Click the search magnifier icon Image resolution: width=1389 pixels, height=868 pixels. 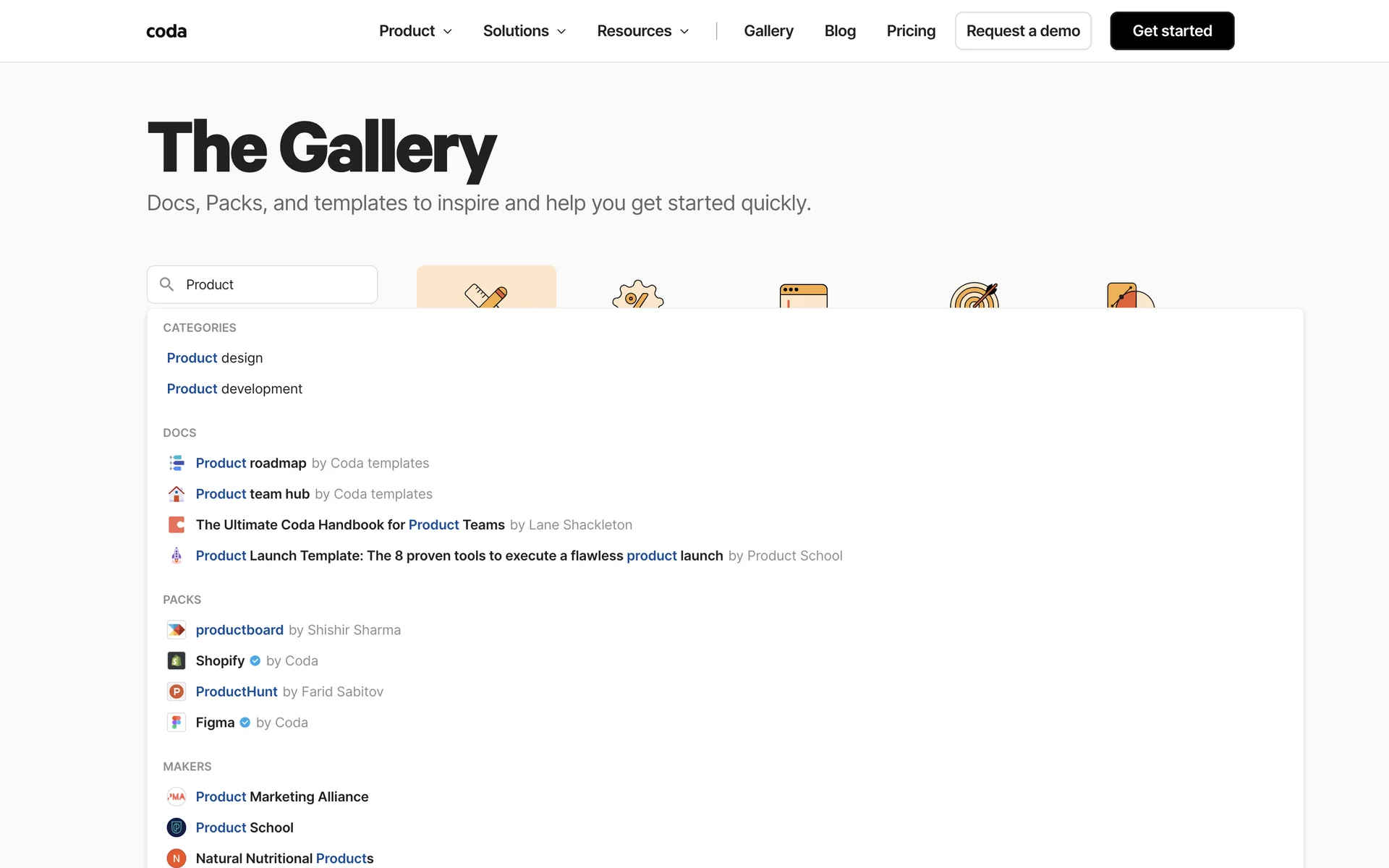[x=166, y=284]
